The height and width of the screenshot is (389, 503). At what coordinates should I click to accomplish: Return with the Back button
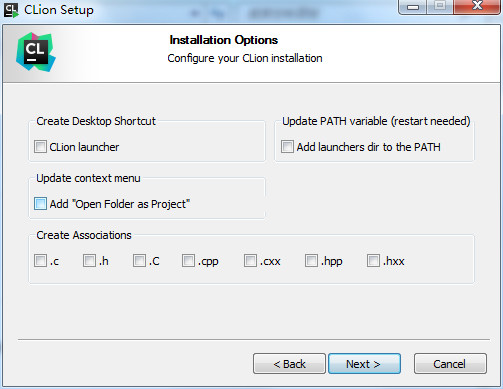[x=289, y=364]
